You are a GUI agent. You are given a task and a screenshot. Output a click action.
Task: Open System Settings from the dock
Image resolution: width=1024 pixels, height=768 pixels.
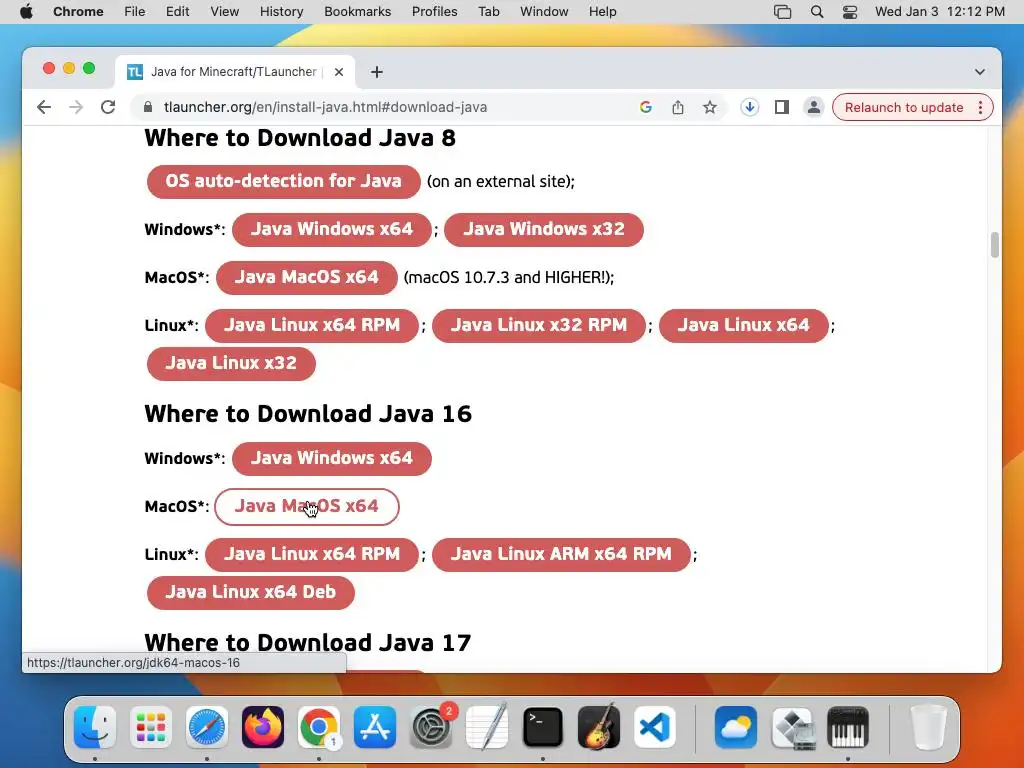pyautogui.click(x=431, y=727)
